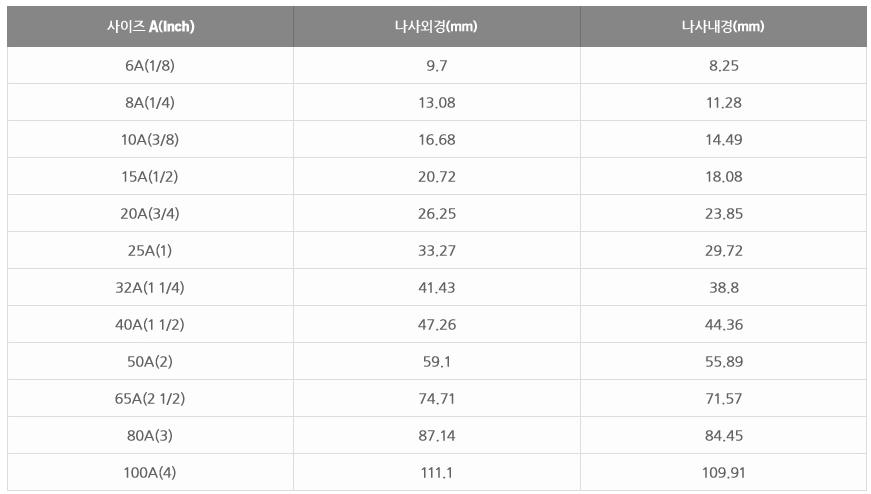Click inner diameter value 11.28

723,103
